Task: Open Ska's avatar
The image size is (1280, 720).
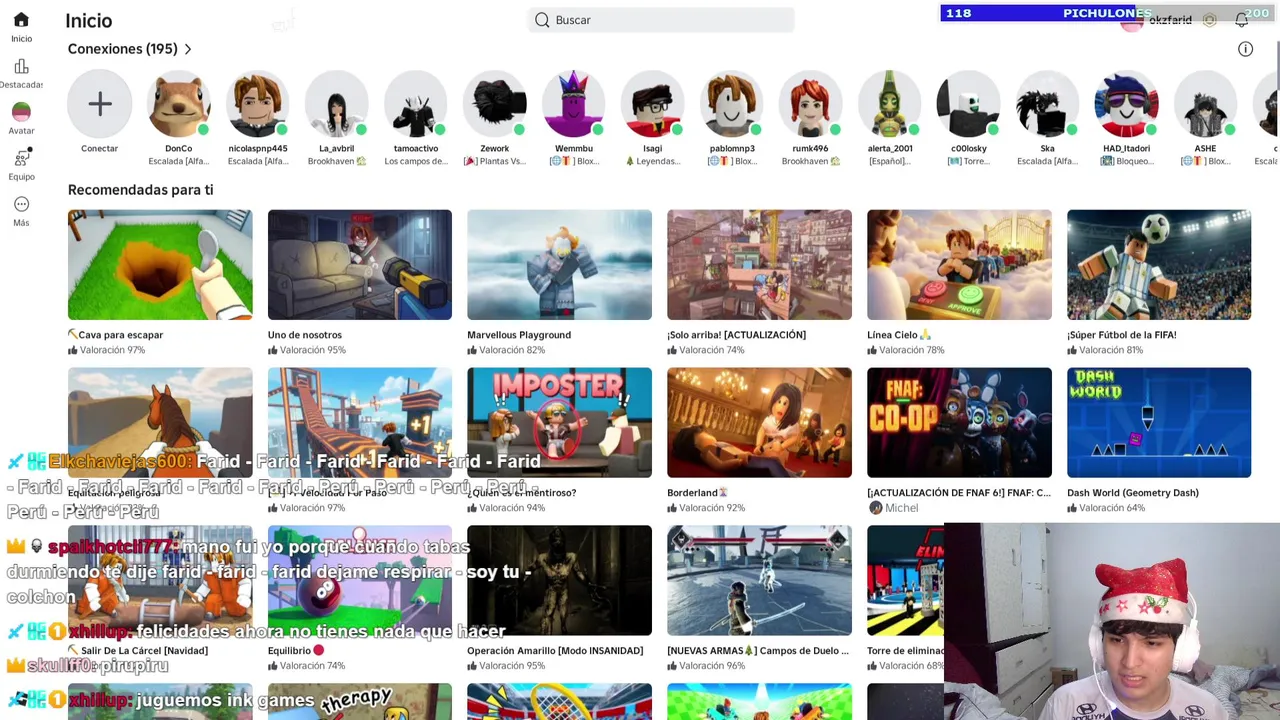Action: [1048, 104]
